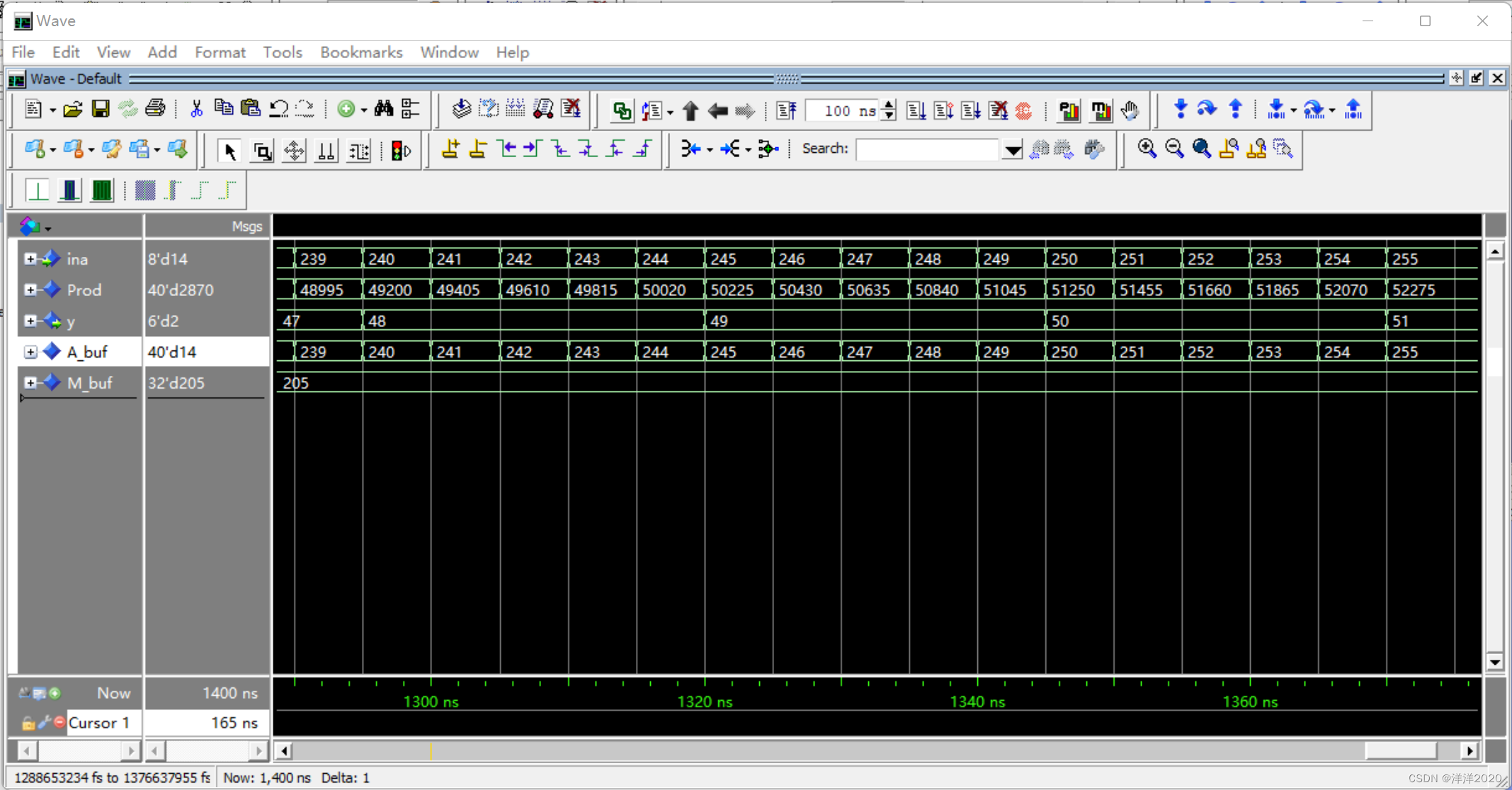Click the Save floppy disk icon
The image size is (1512, 790).
pyautogui.click(x=101, y=109)
